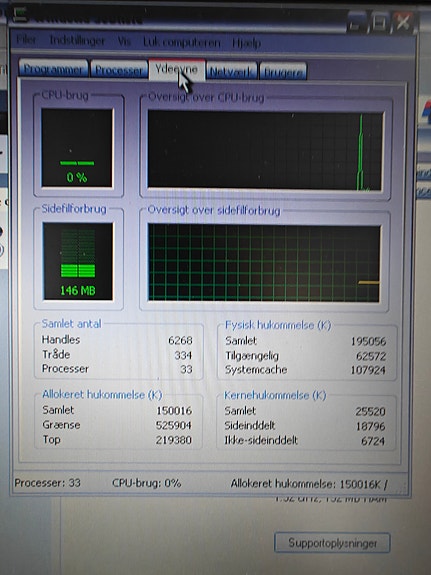Open the Luk computeren menu
Image resolution: width=431 pixels, height=575 pixels.
coord(182,43)
